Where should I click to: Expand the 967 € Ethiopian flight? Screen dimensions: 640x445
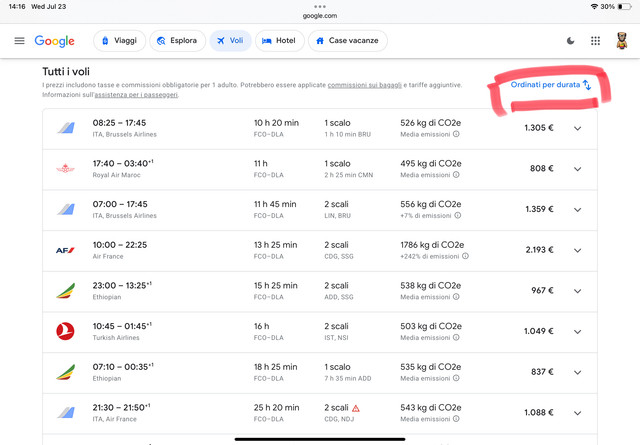point(578,291)
